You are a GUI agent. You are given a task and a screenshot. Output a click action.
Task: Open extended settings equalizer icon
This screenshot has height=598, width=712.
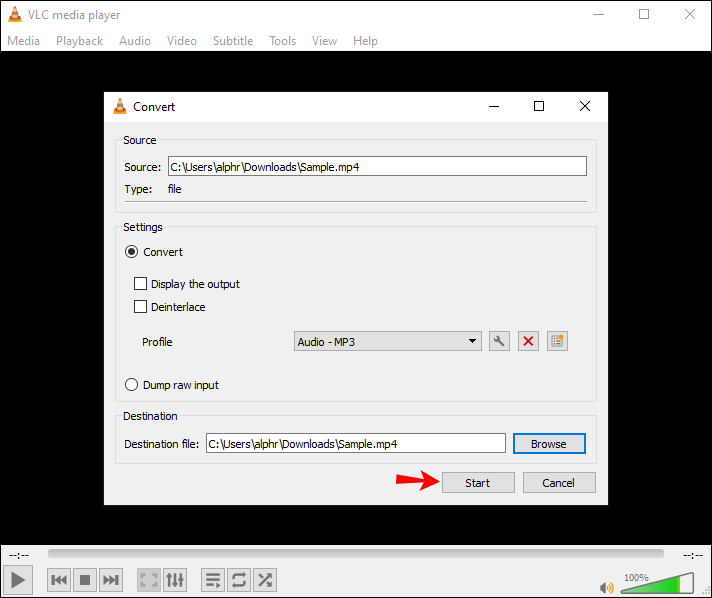point(175,580)
